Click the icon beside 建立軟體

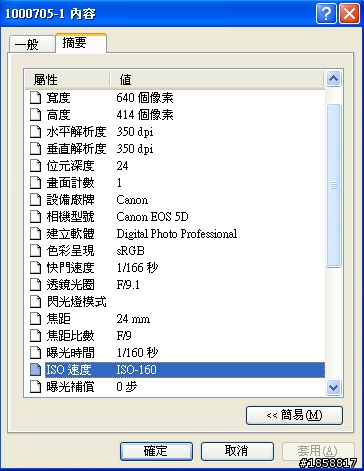[36, 234]
